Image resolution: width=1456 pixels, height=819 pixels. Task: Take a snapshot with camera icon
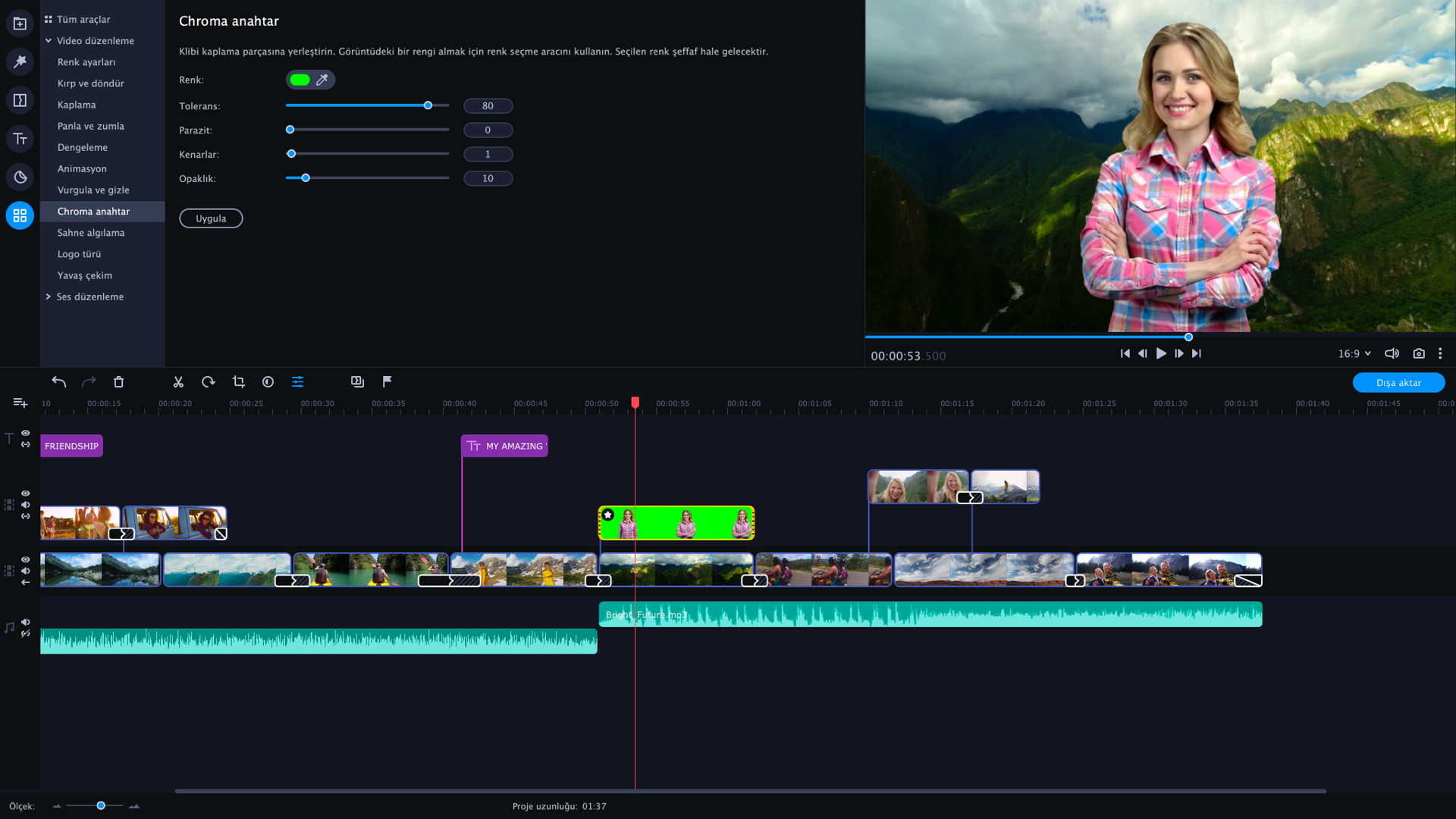1419,353
